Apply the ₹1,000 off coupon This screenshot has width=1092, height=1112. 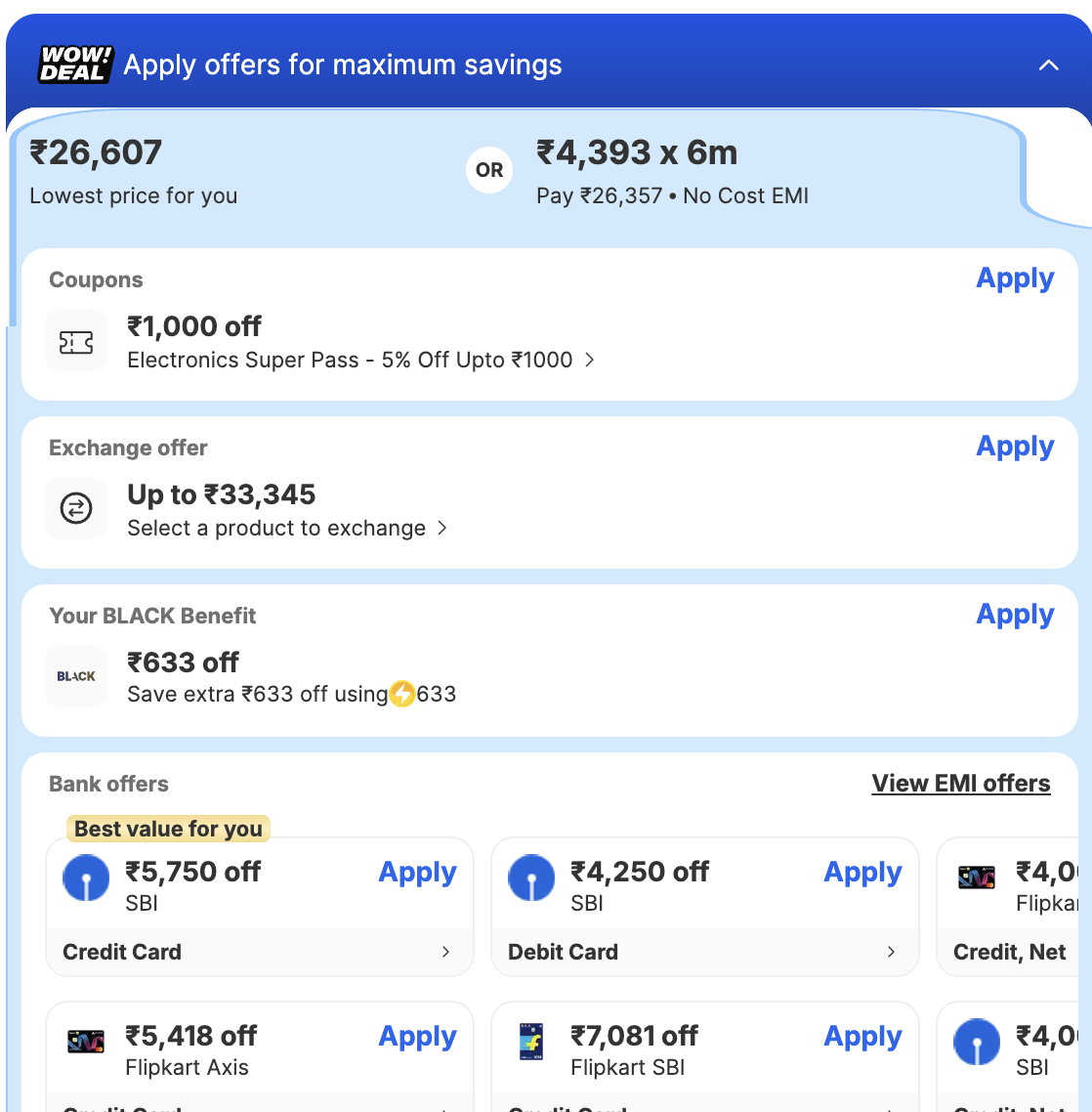[x=1015, y=278]
